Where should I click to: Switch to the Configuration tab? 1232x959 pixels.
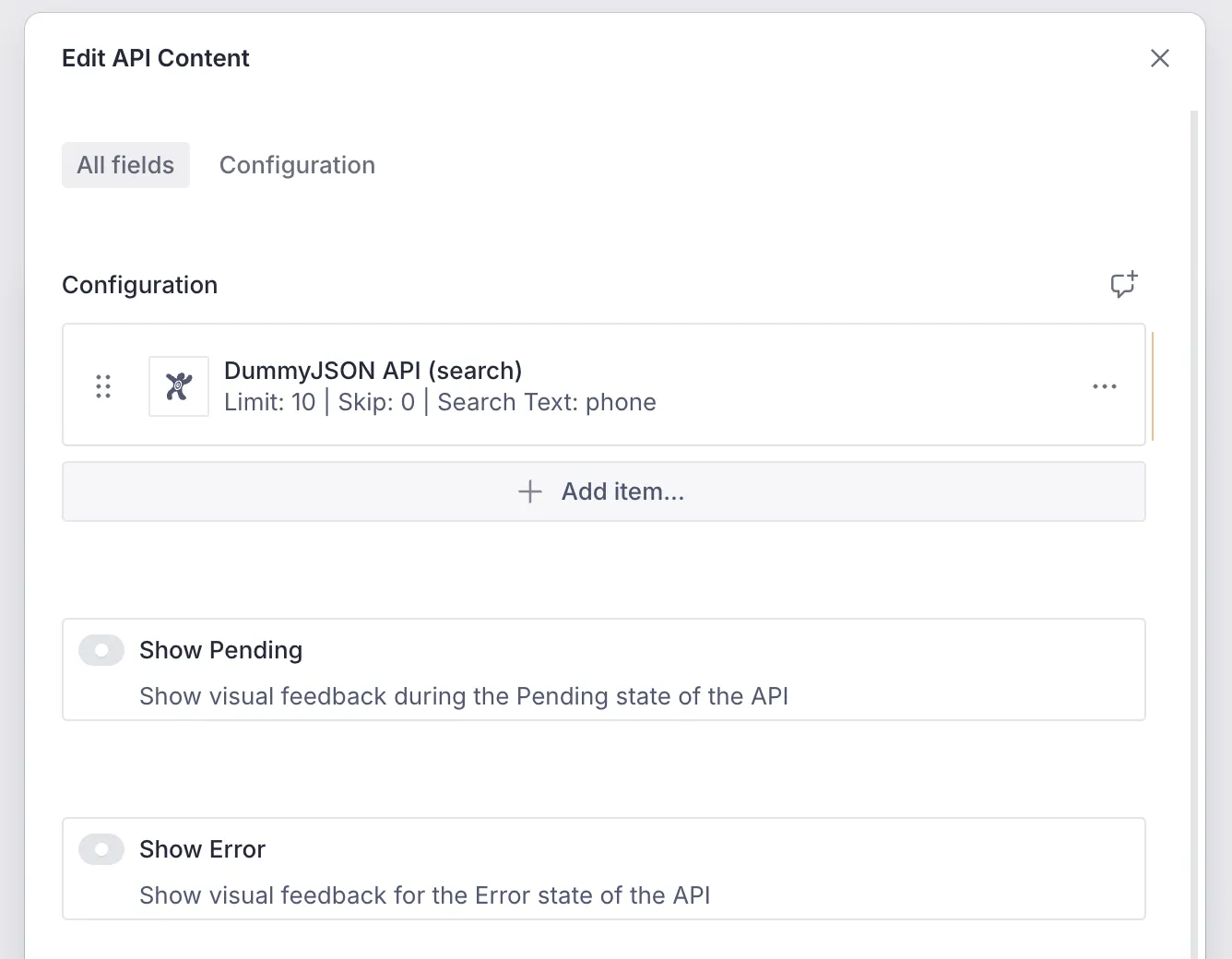point(297,165)
